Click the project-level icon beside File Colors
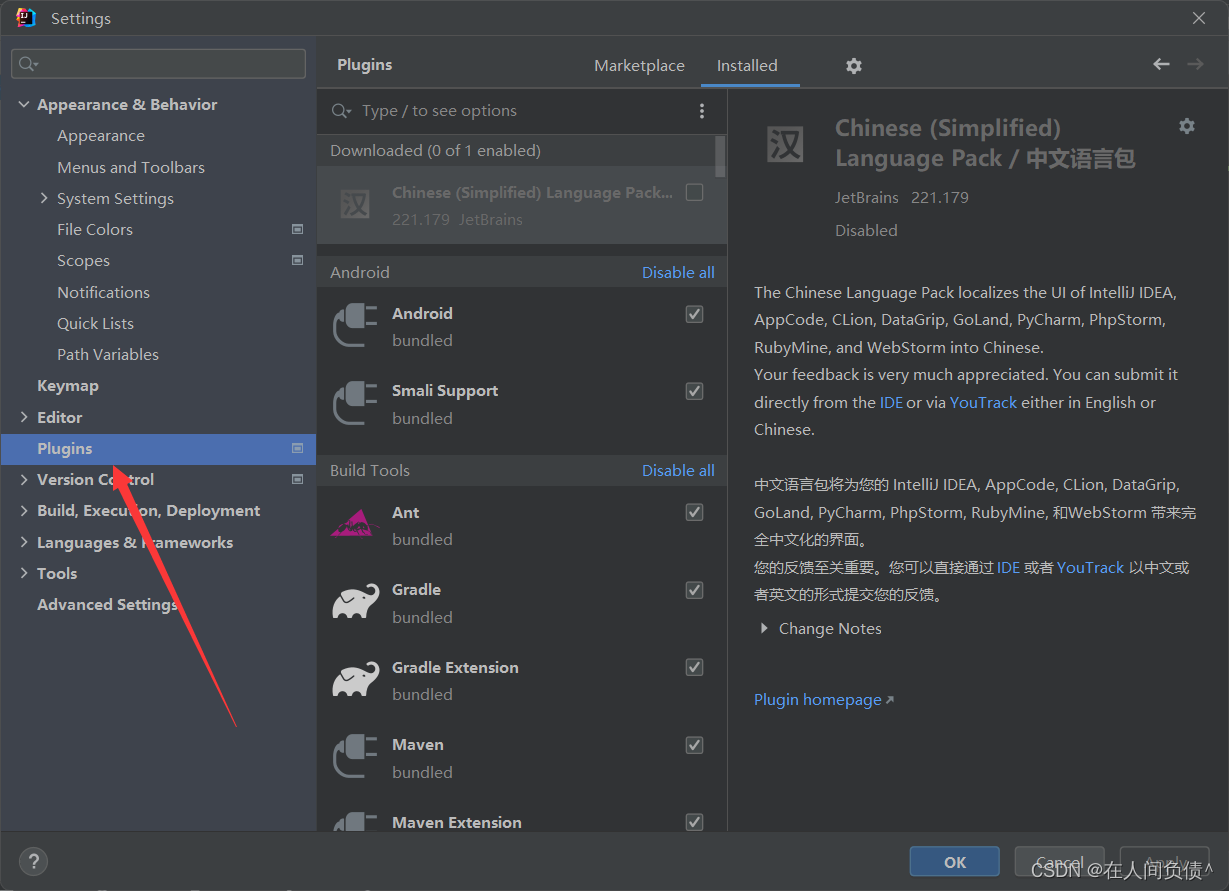The width and height of the screenshot is (1229, 891). click(x=297, y=229)
